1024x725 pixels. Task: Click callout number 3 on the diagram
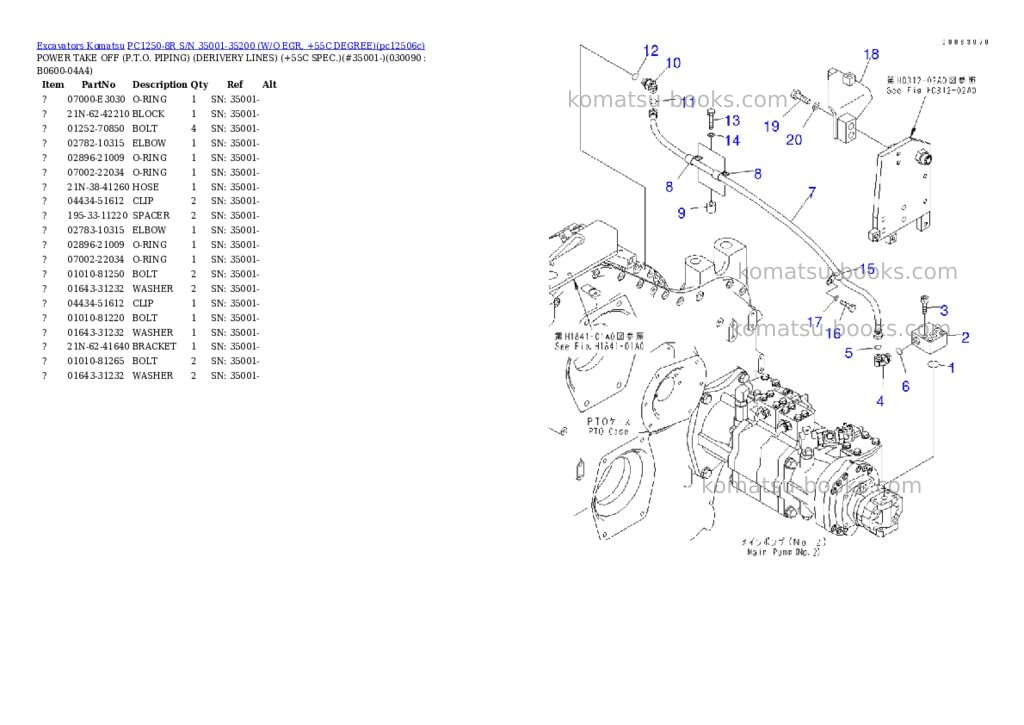point(944,311)
